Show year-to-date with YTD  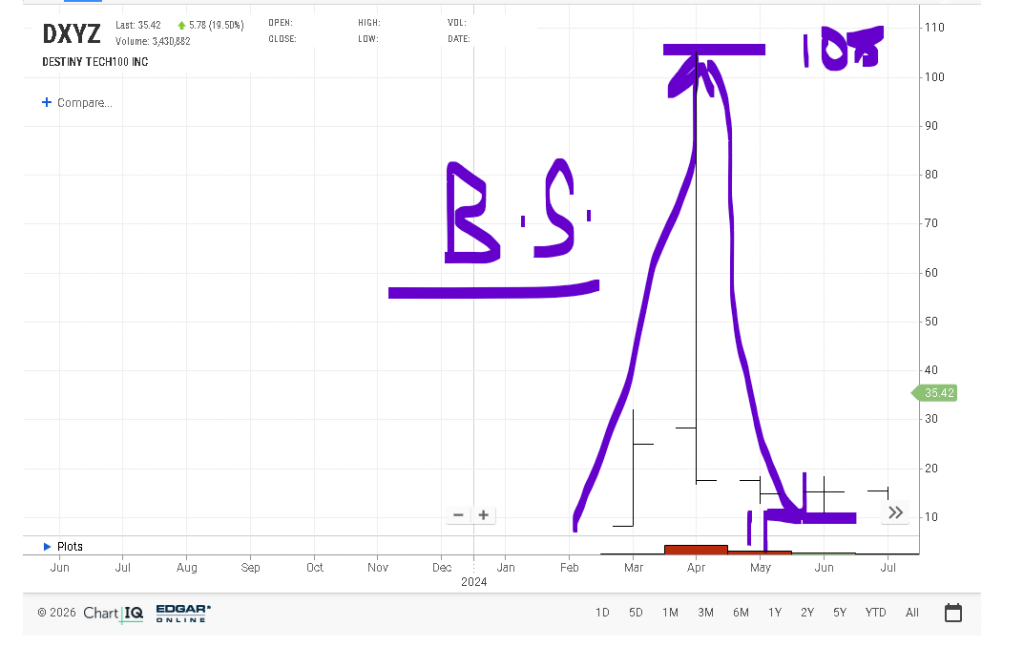pos(876,613)
